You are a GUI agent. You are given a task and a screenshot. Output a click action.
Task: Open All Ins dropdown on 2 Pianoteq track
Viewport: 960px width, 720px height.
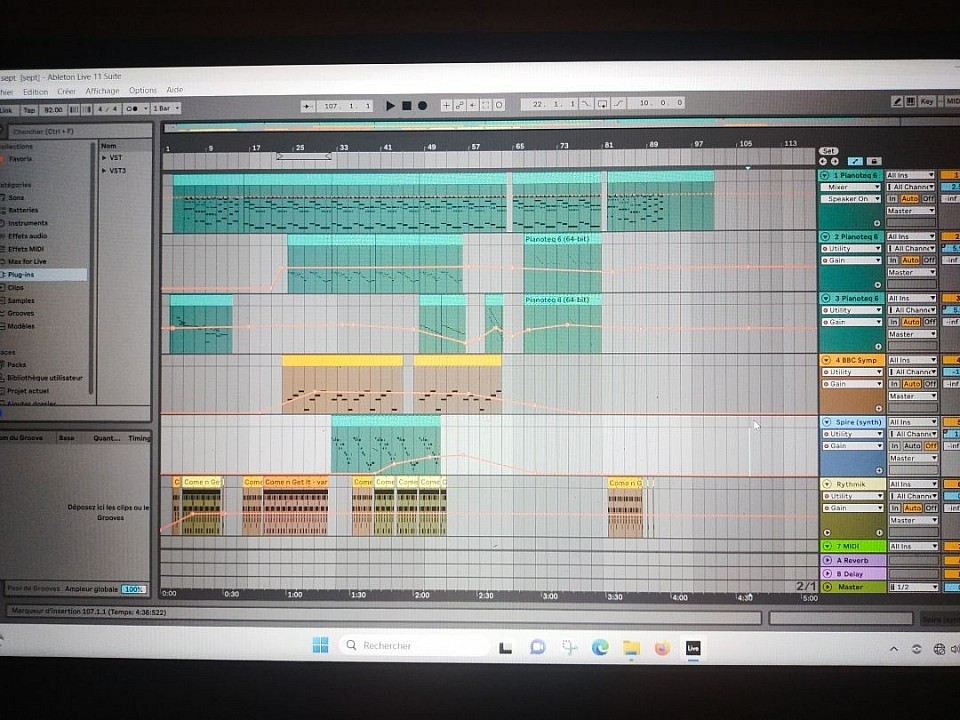pos(910,237)
